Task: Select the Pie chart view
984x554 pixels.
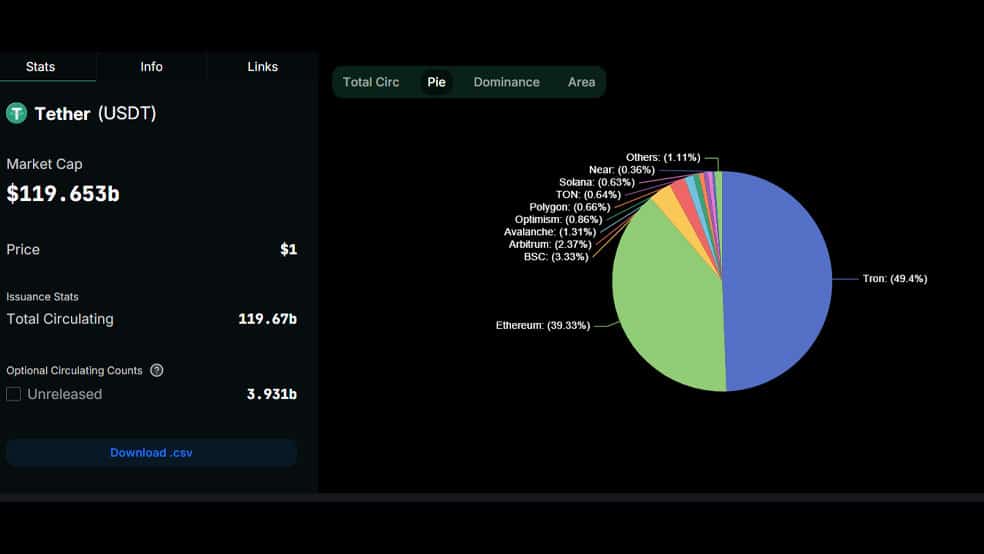Action: click(x=436, y=82)
